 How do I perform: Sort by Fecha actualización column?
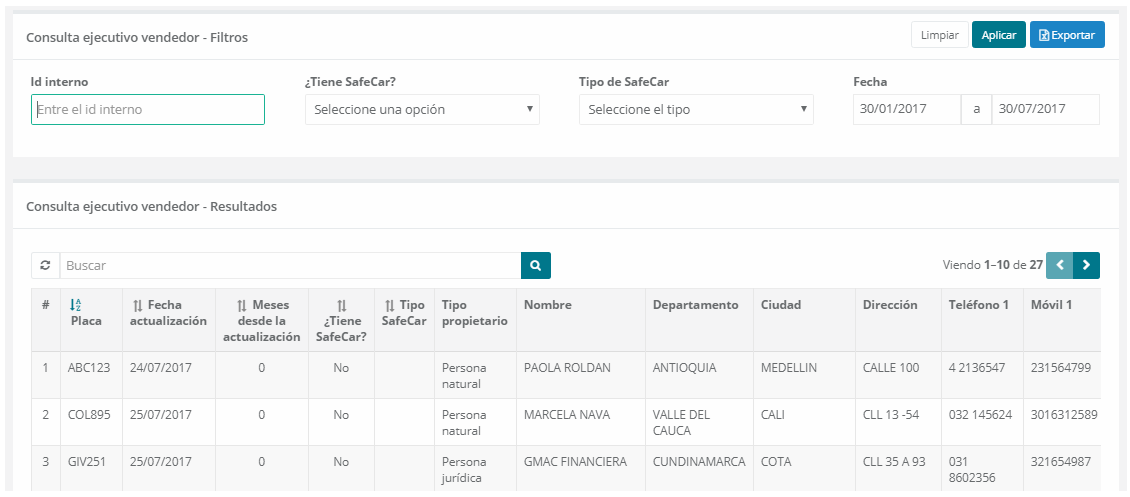138,305
